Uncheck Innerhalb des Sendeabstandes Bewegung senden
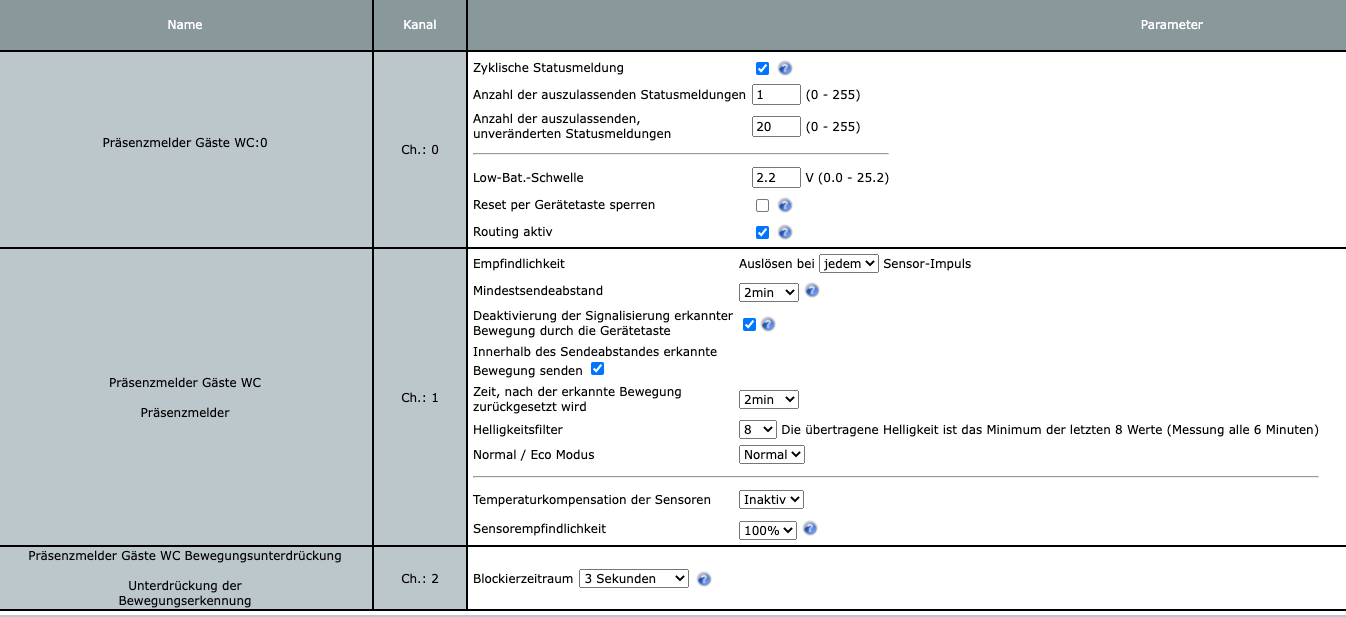Screen dimensions: 1346x617 click(x=598, y=369)
